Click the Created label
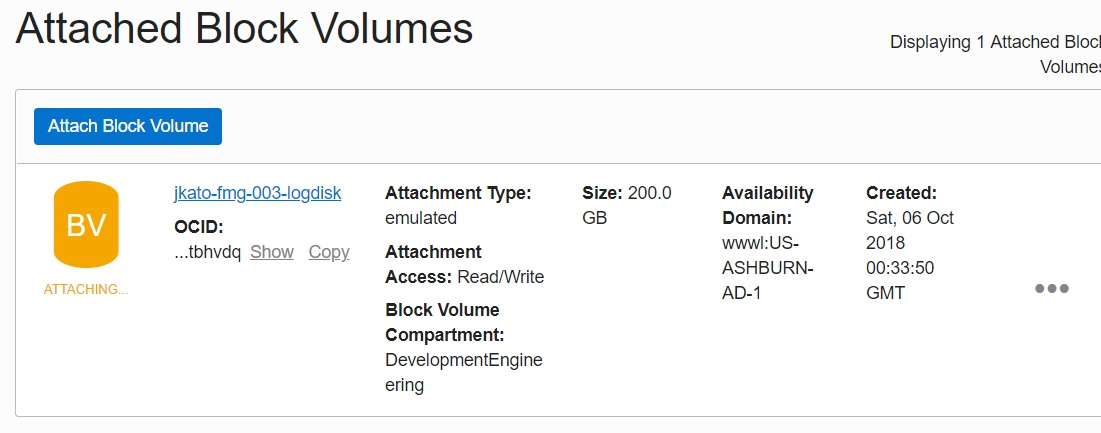This screenshot has width=1101, height=433. 901,193
